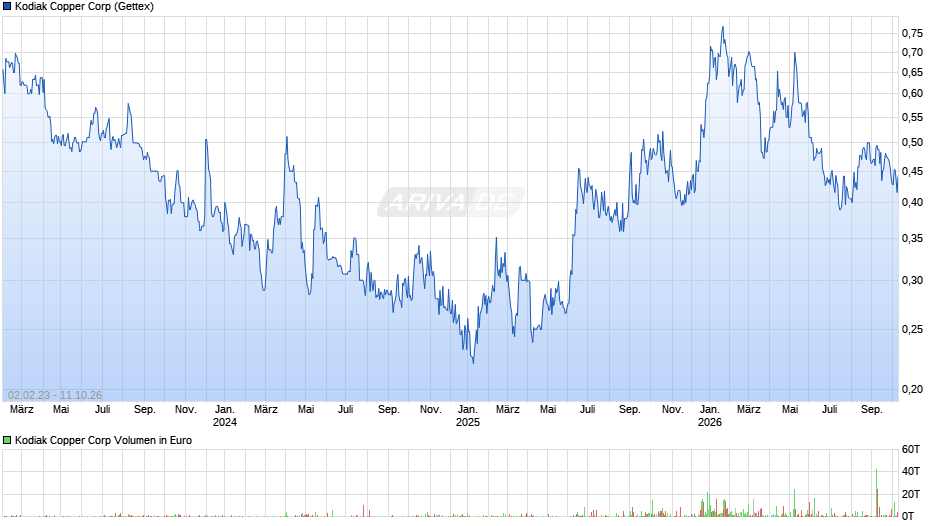
Task: Click the price low just after Jan. 2025
Action: tap(473, 361)
